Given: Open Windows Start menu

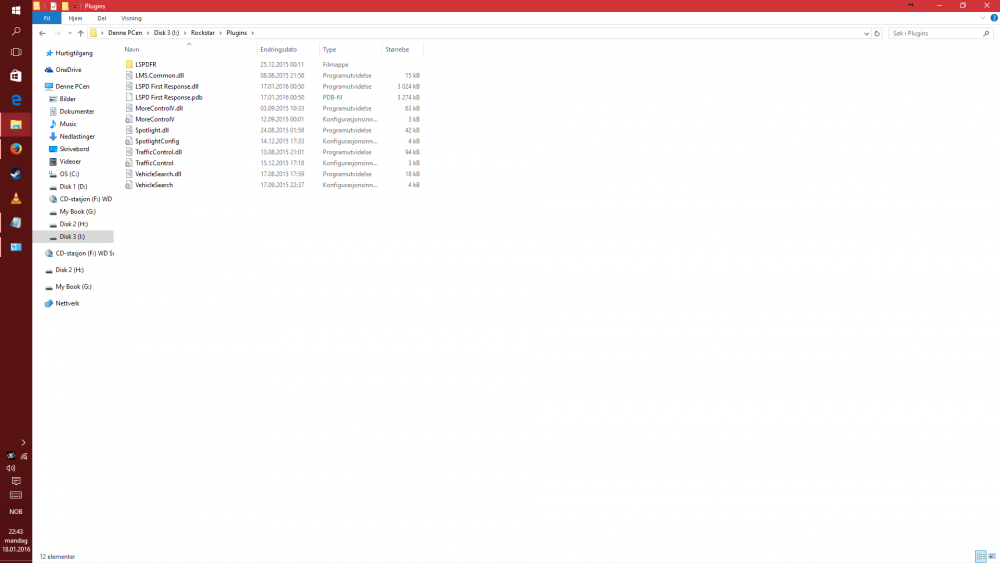Looking at the screenshot, I should (16, 10).
